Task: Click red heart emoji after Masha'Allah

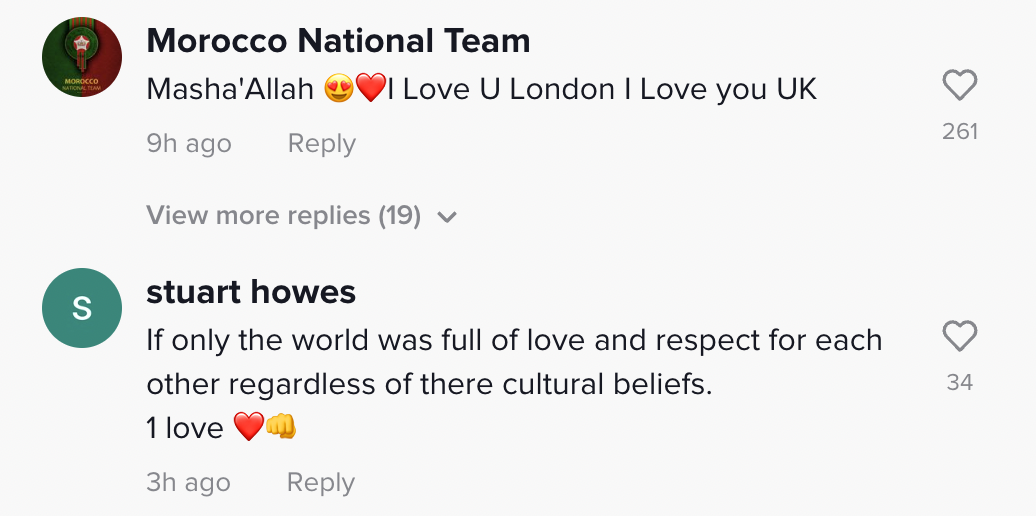Action: (371, 90)
